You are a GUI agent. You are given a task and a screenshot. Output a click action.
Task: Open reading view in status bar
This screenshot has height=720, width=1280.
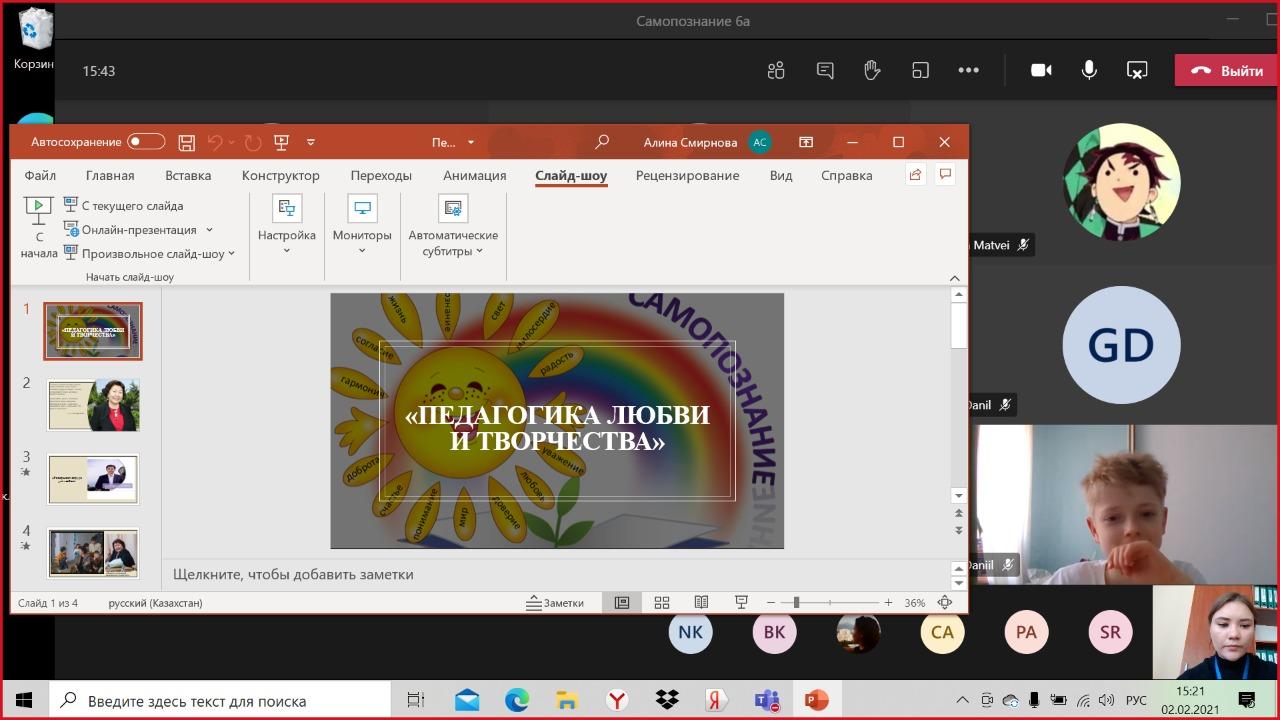click(701, 603)
